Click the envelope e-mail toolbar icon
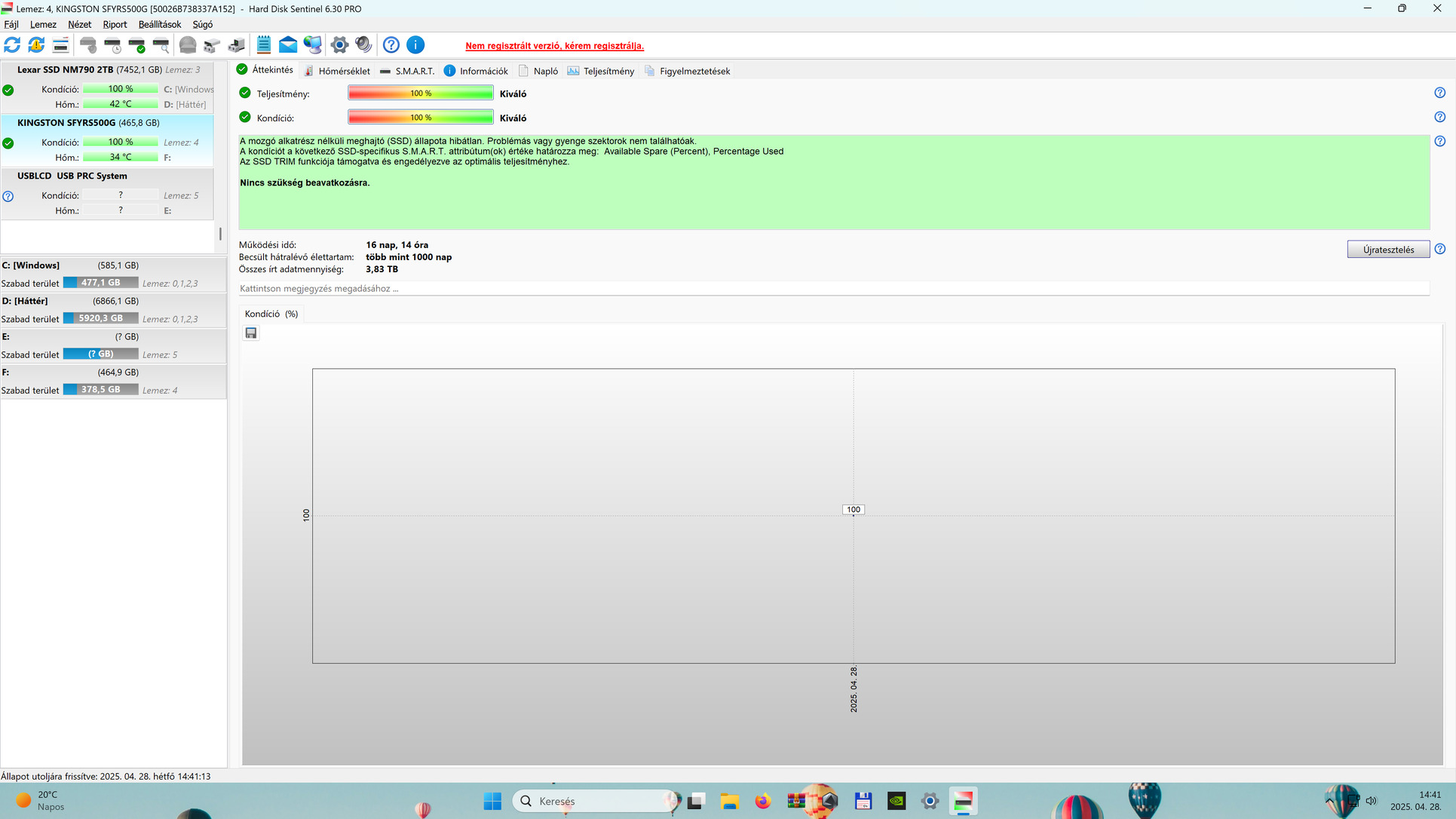 click(288, 45)
